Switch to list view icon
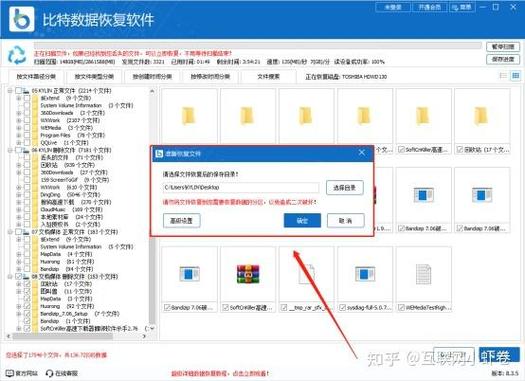The width and height of the screenshot is (525, 381). [x=503, y=76]
